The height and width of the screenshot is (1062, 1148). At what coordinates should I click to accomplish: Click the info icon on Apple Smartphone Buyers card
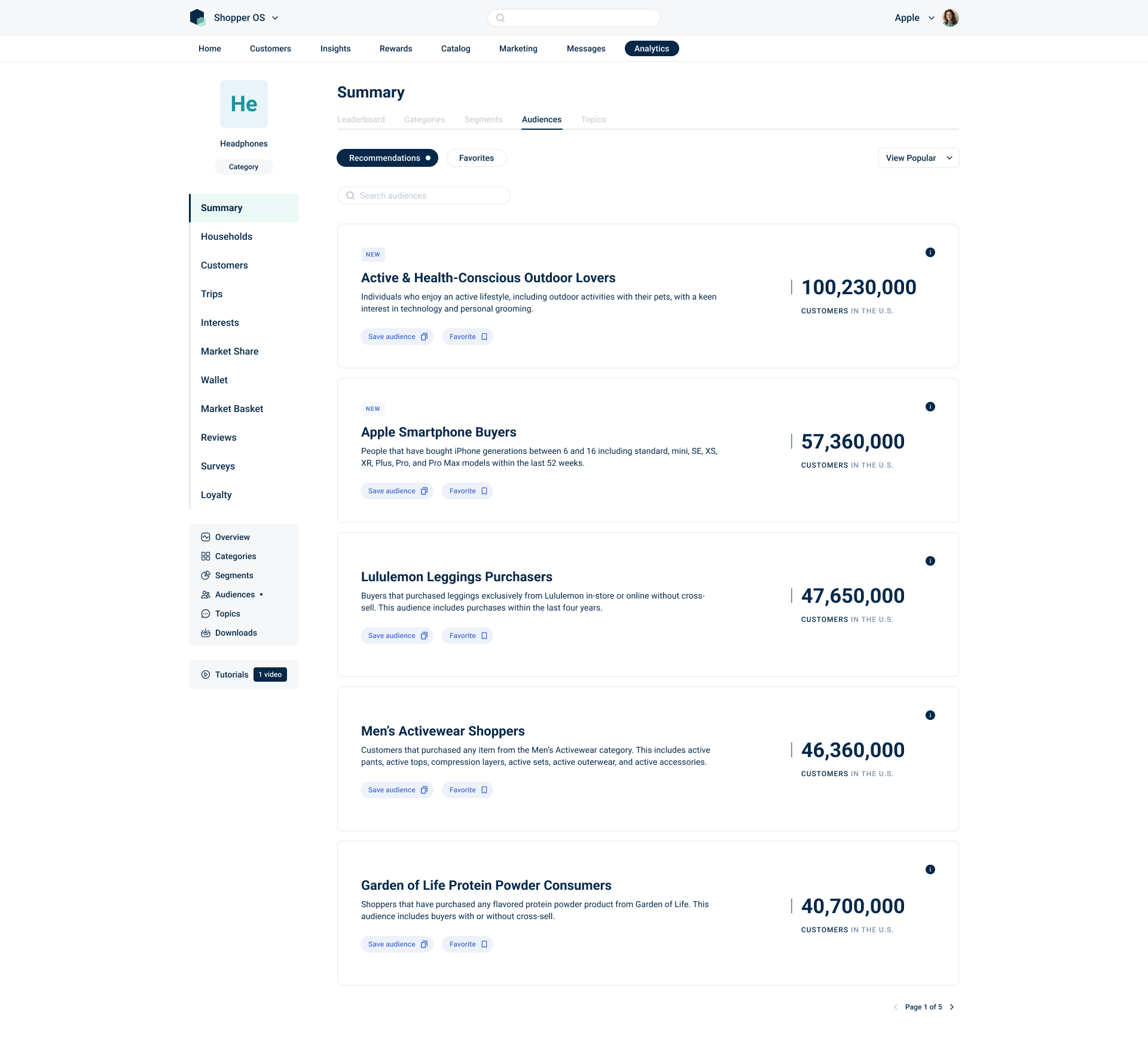[930, 407]
